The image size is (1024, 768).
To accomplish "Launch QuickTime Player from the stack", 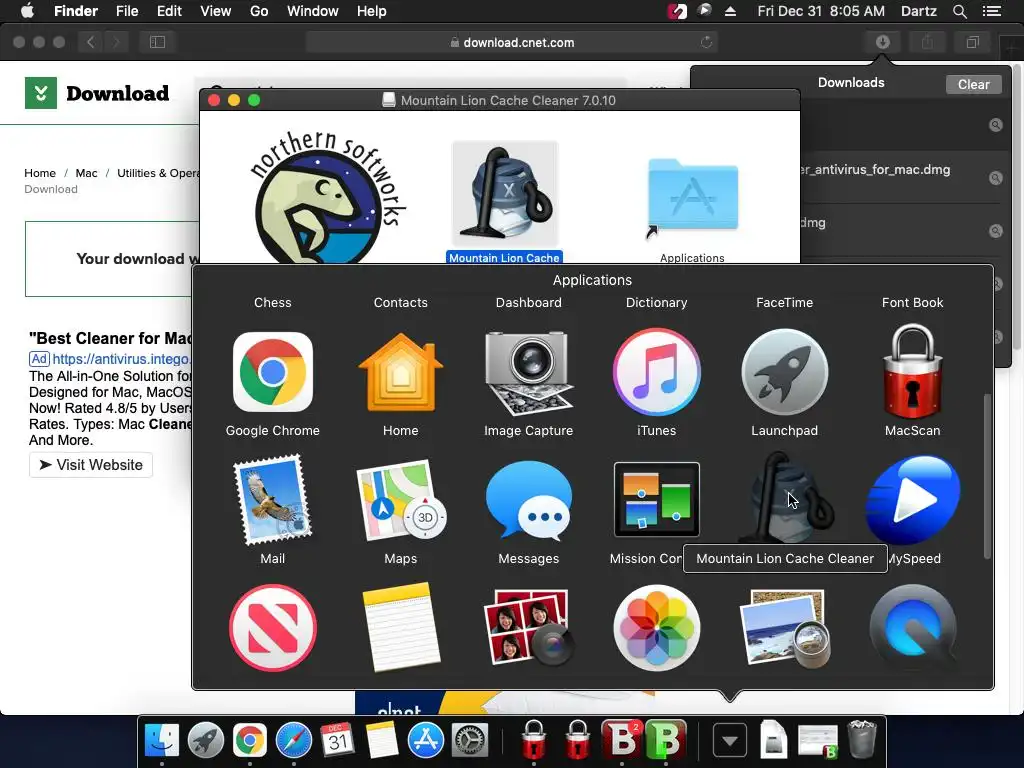I will [x=912, y=628].
